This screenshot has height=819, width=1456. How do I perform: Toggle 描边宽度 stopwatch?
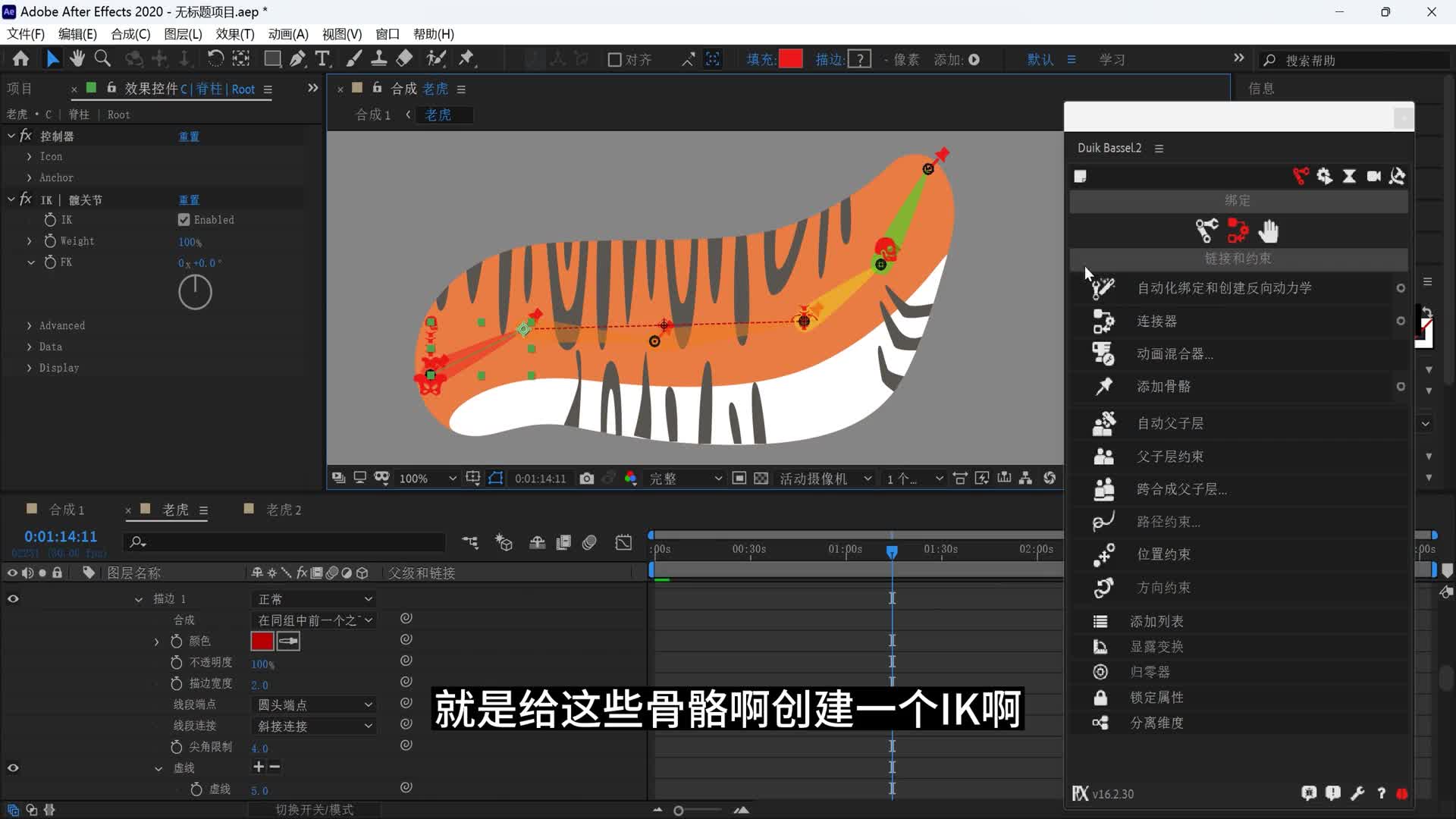(177, 683)
